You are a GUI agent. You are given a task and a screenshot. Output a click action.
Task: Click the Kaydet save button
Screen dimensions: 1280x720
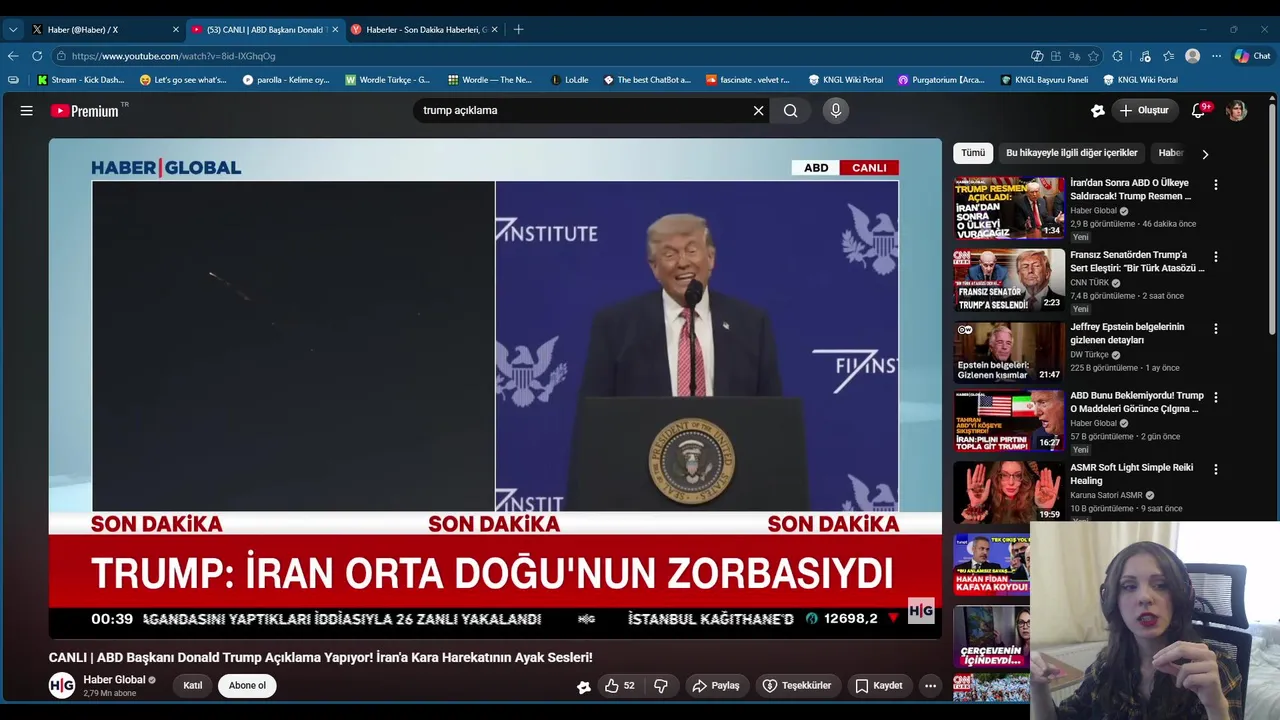pyautogui.click(x=879, y=686)
